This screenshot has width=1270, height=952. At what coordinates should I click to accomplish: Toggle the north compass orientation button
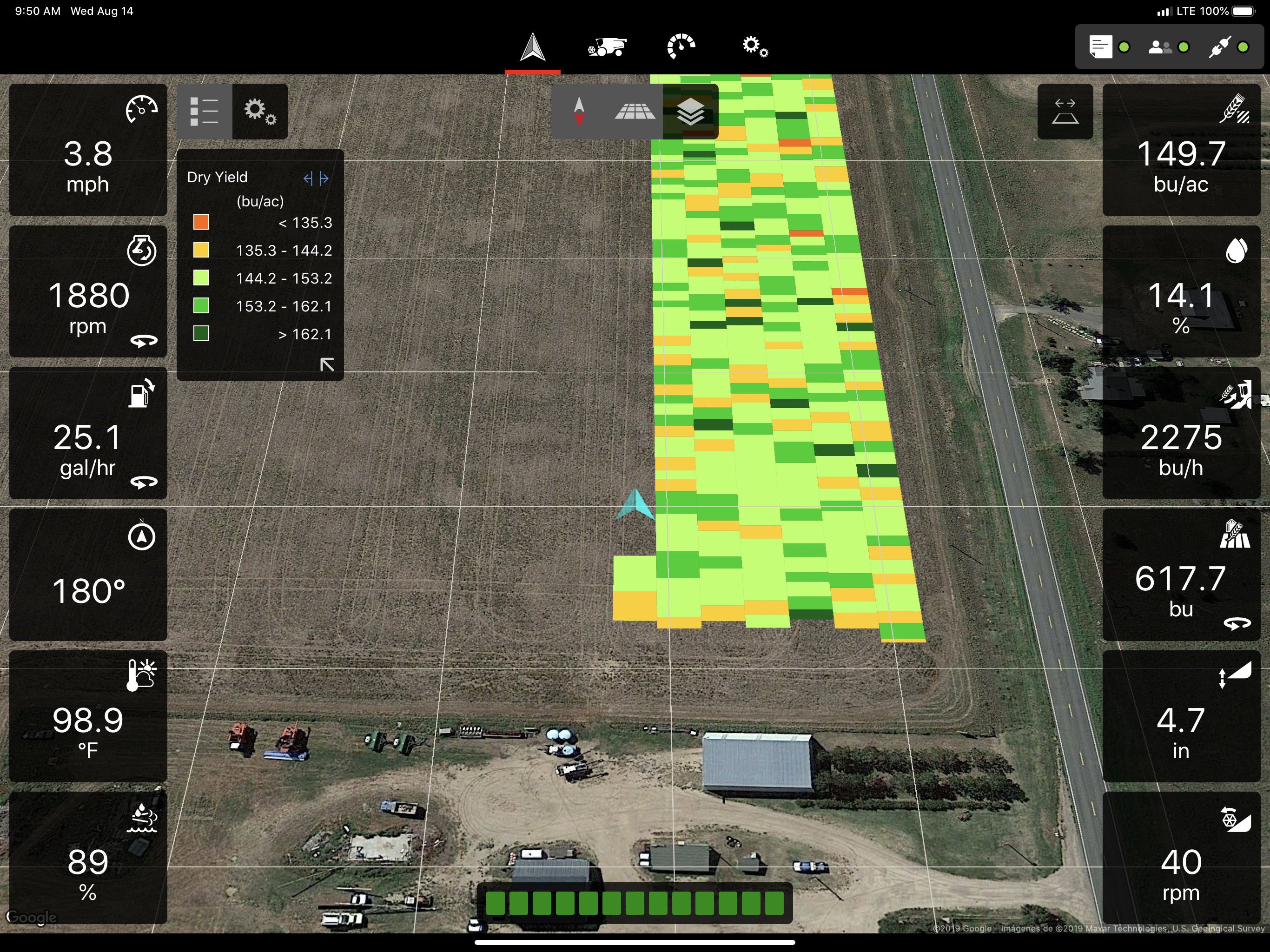click(579, 112)
